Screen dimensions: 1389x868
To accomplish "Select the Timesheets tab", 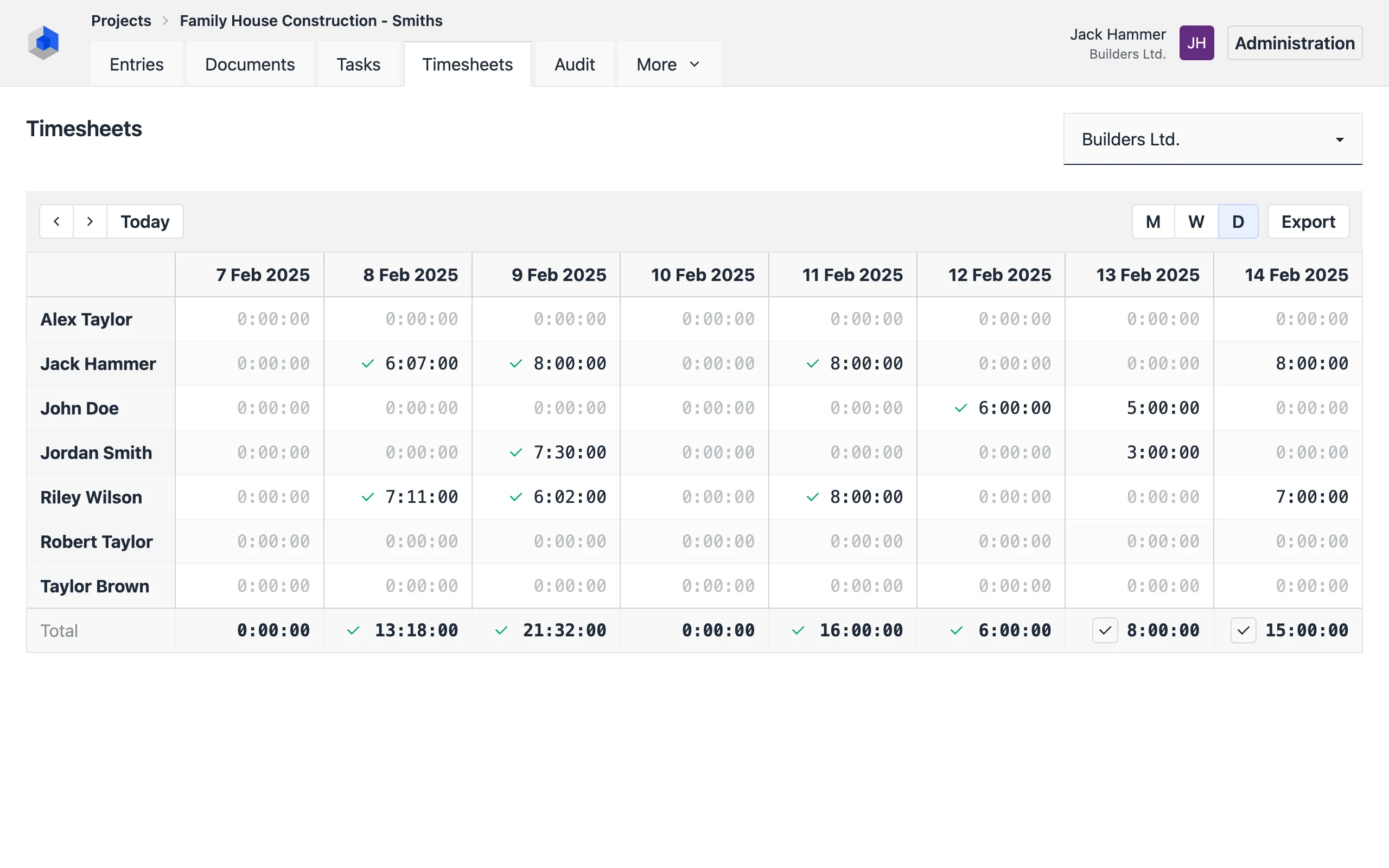I will (x=467, y=65).
